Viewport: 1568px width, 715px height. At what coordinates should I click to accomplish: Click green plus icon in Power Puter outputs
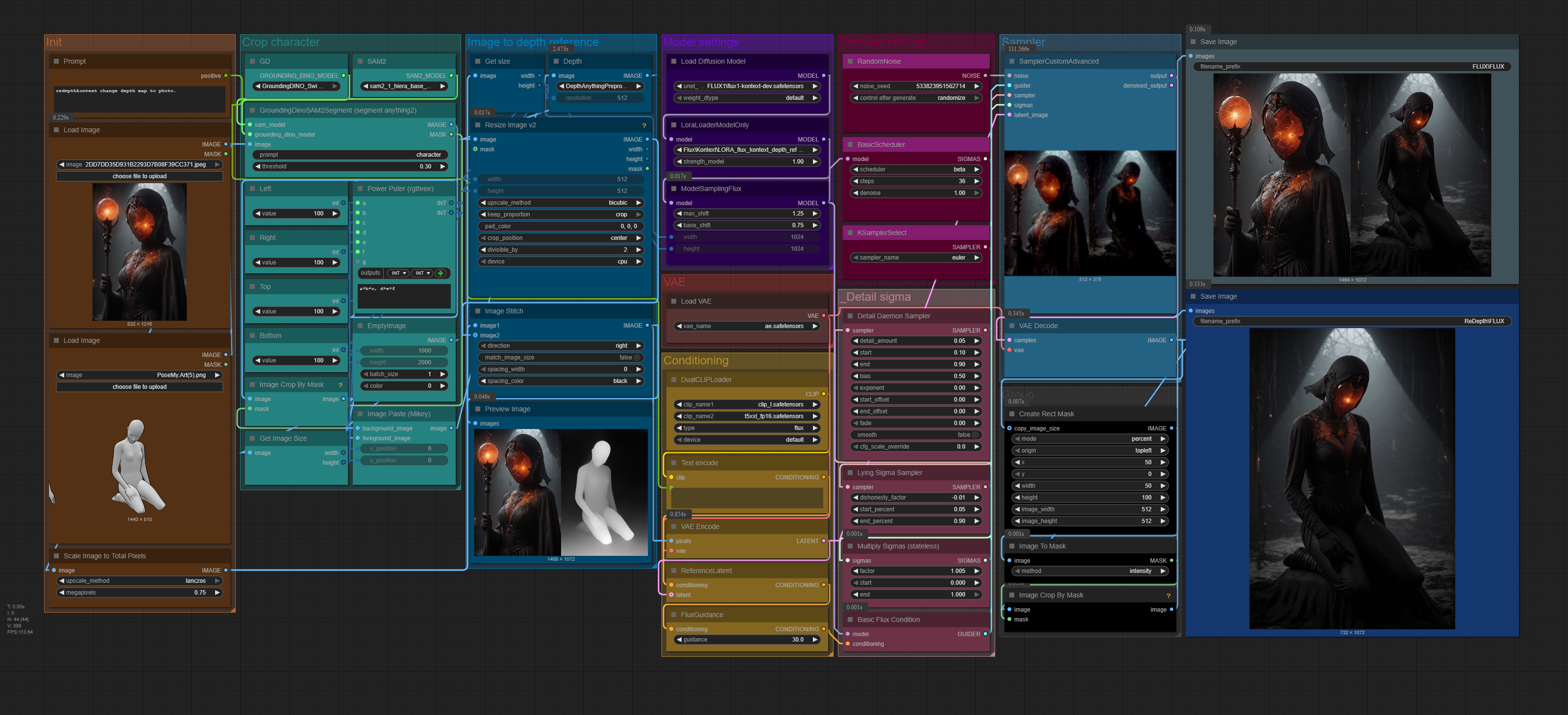tap(441, 273)
